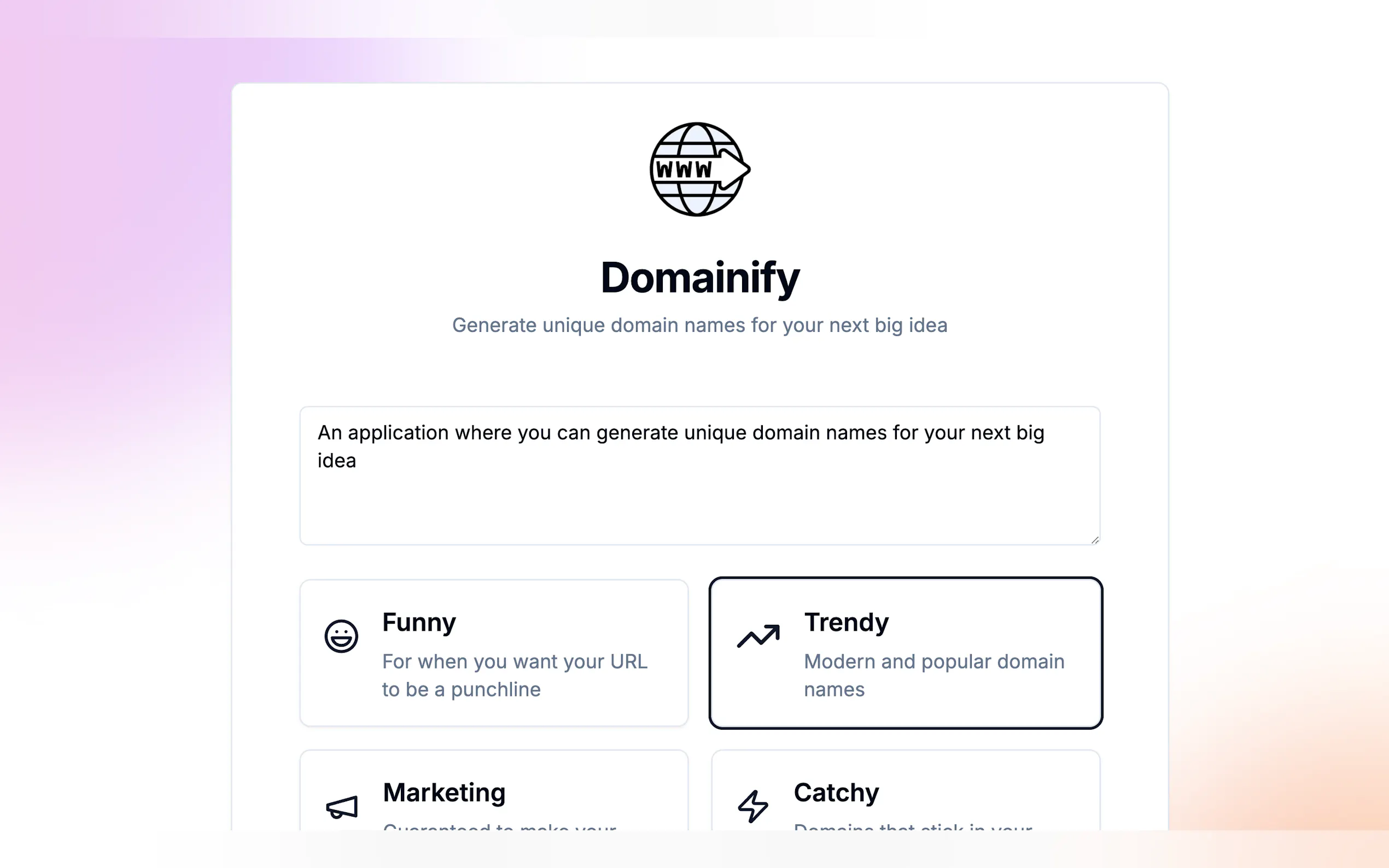The image size is (1389, 868).
Task: Select the Funny domain style option
Action: (x=494, y=653)
